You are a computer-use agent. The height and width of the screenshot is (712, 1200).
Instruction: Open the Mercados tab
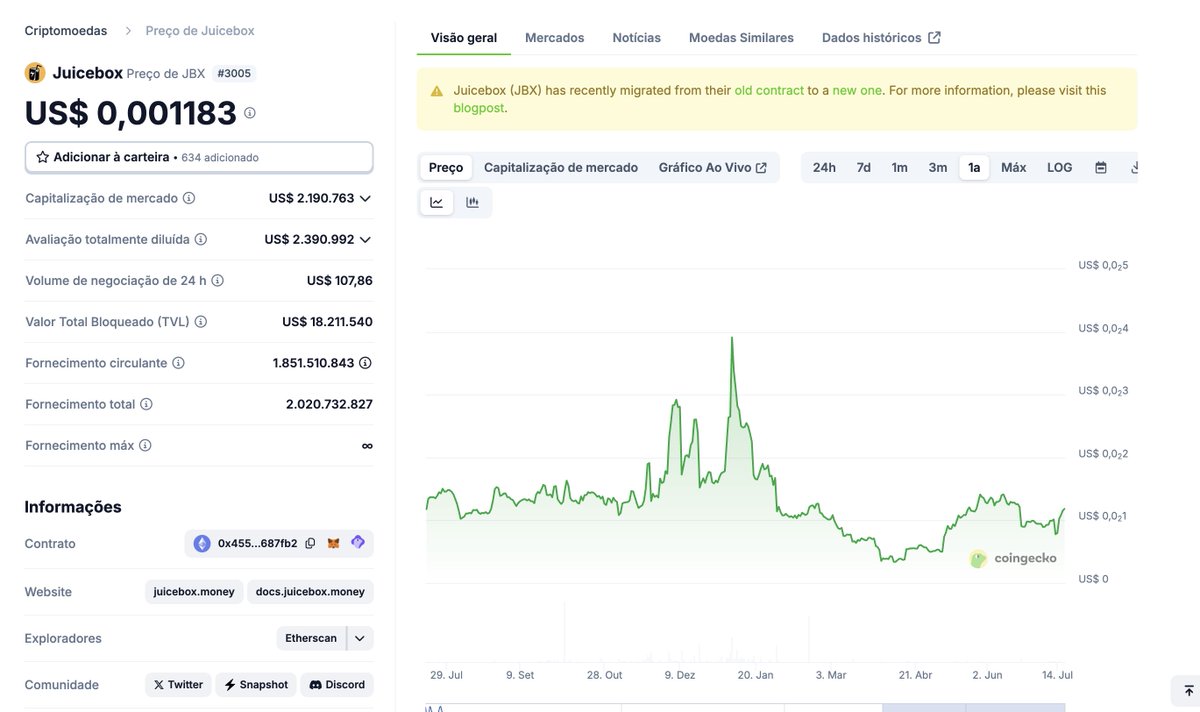point(555,38)
